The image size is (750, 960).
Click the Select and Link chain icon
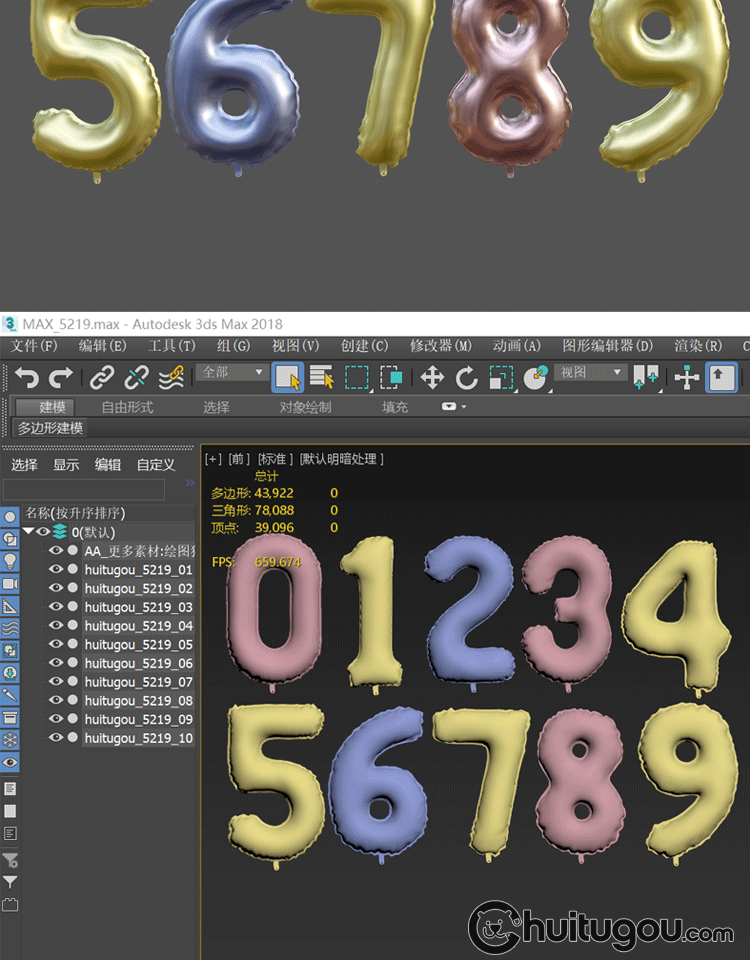pos(101,377)
